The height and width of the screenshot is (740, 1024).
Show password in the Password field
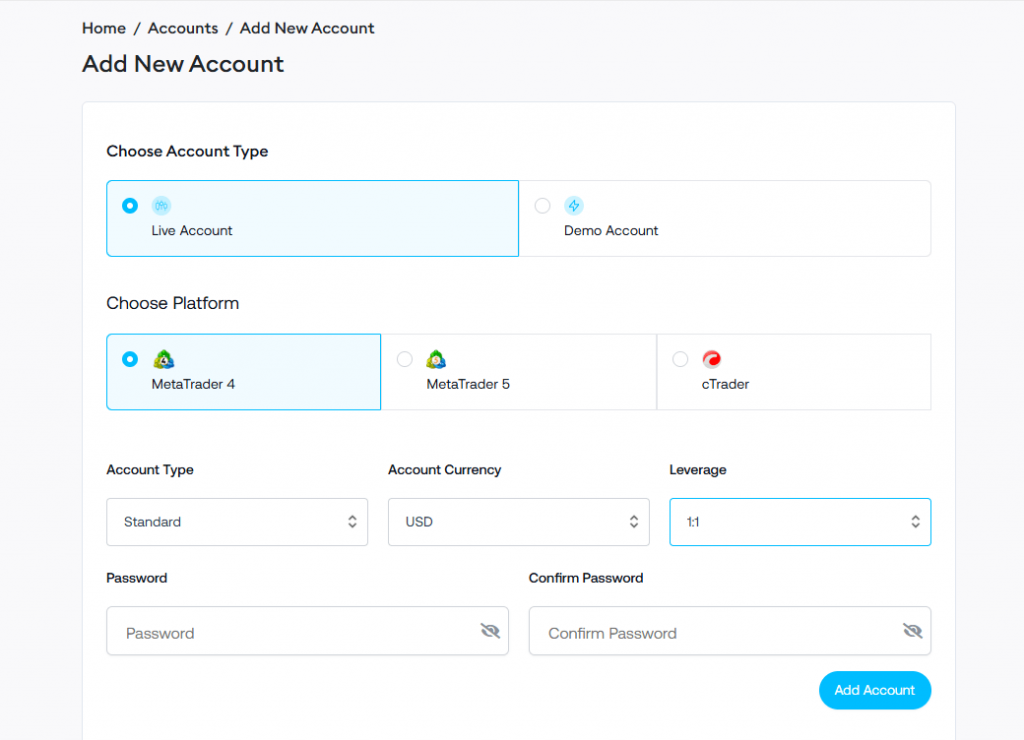(490, 630)
